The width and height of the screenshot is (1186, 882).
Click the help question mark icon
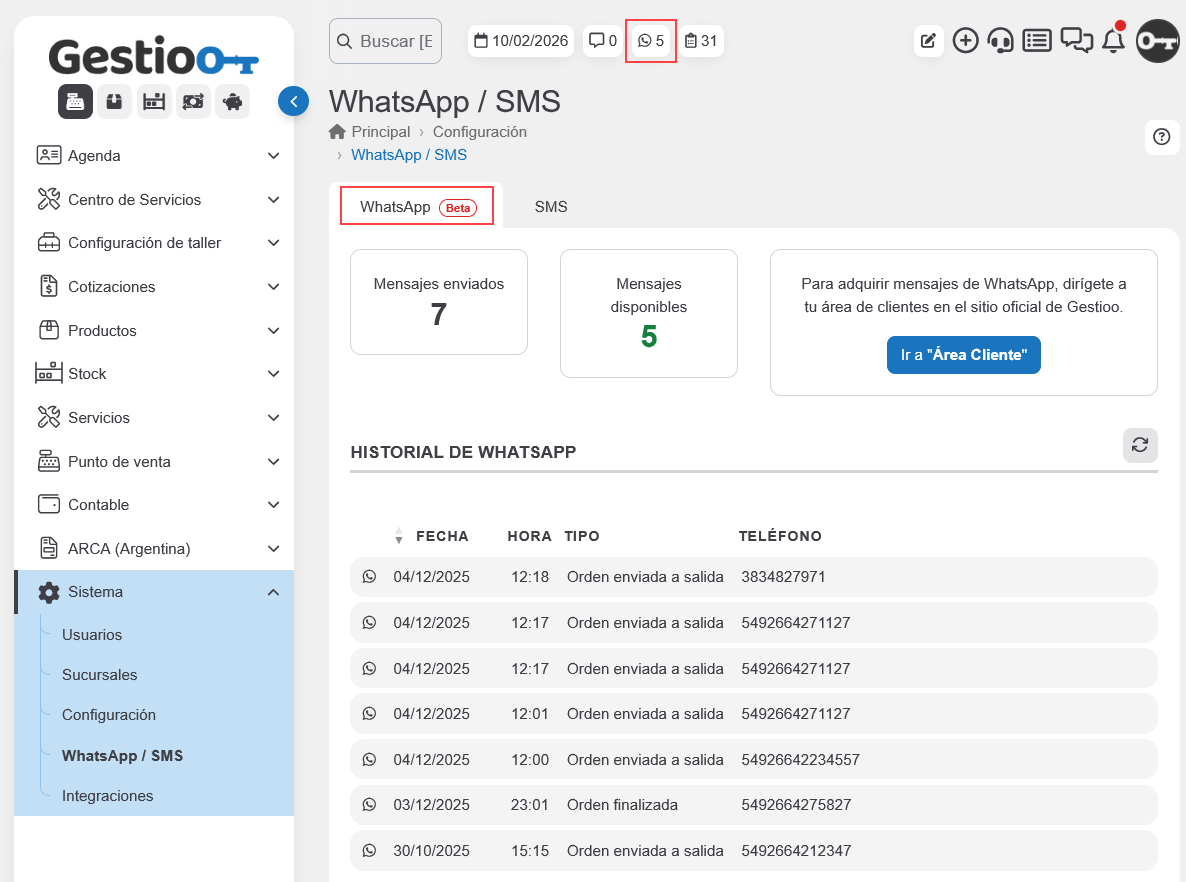click(x=1161, y=137)
